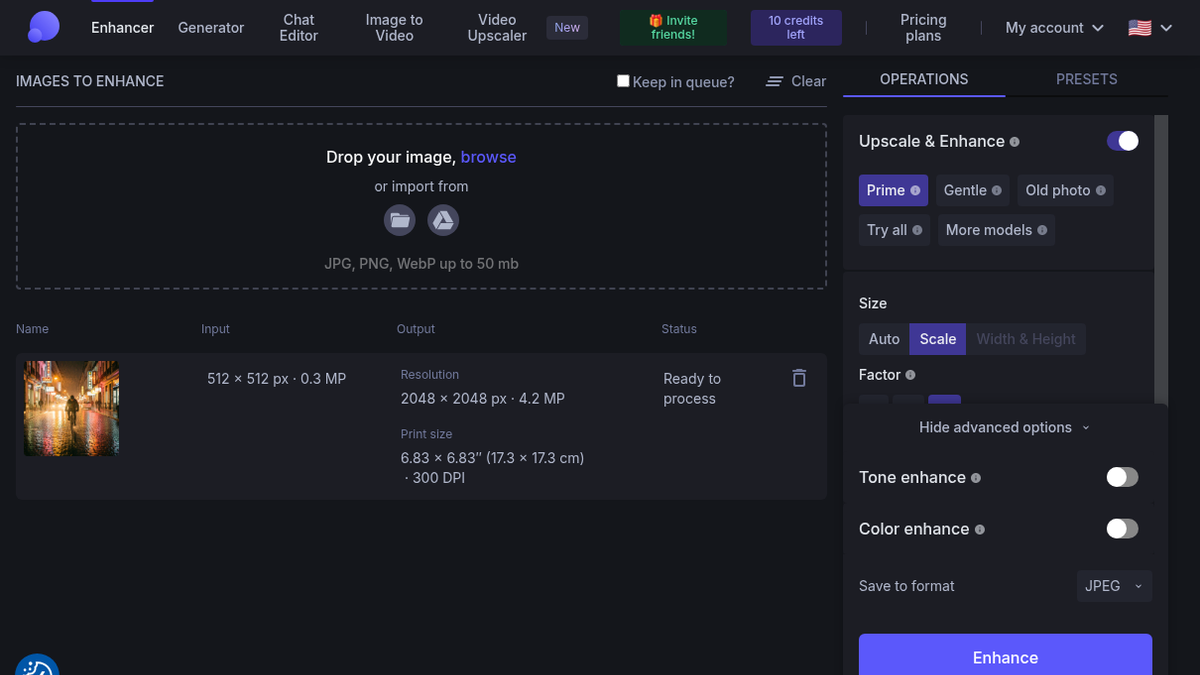This screenshot has height=675, width=1200.
Task: Open the Generator page
Action: coord(211,28)
